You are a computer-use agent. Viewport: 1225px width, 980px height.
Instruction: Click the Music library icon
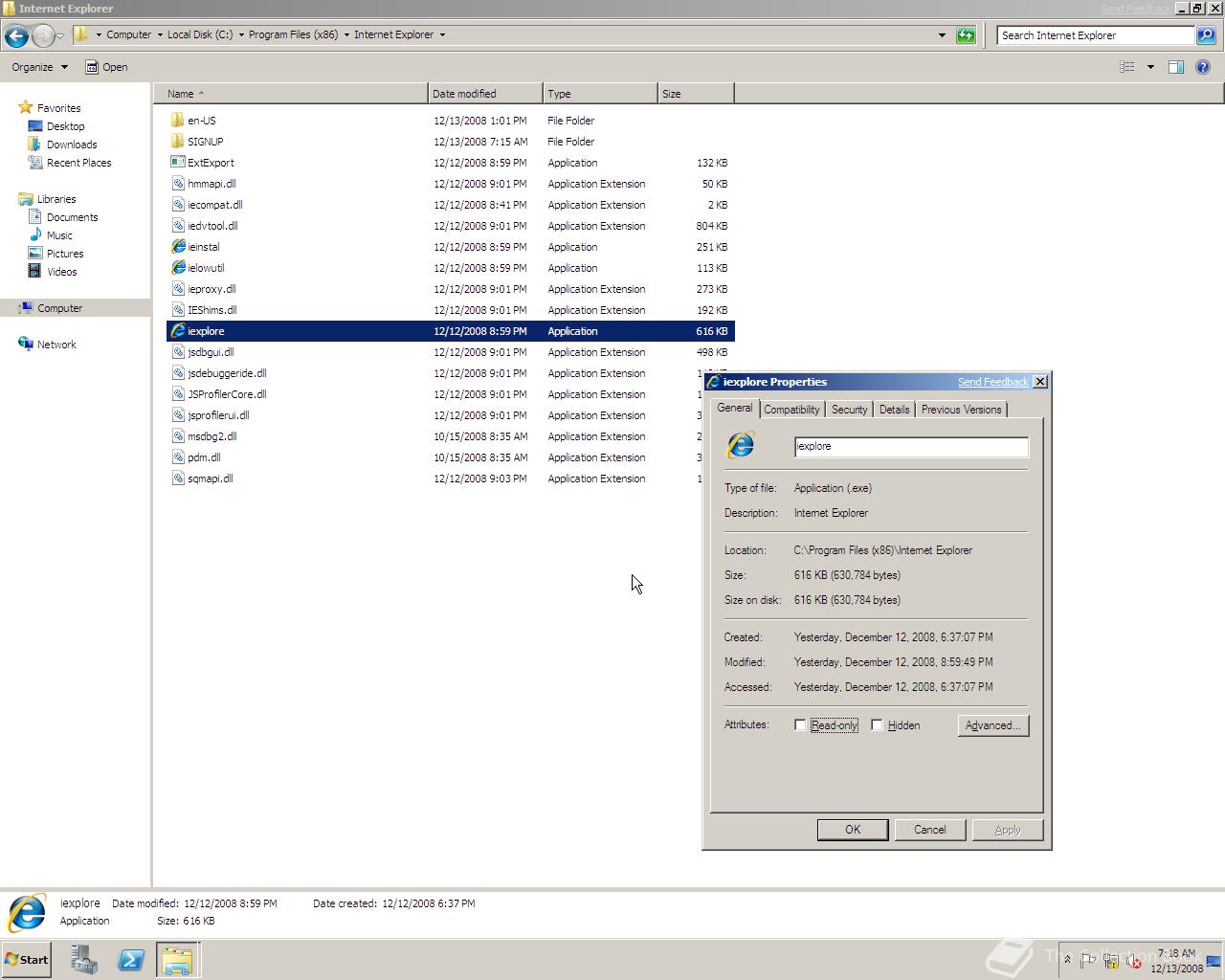click(35, 235)
